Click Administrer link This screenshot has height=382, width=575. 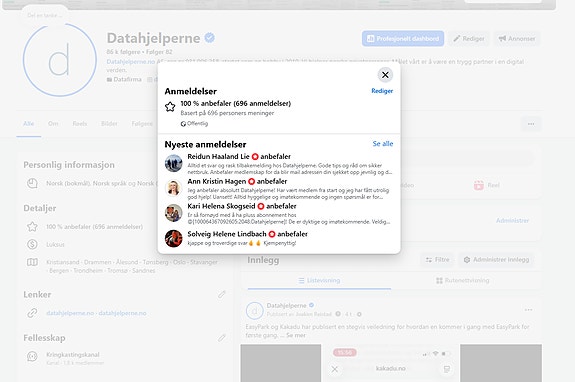[512, 221]
